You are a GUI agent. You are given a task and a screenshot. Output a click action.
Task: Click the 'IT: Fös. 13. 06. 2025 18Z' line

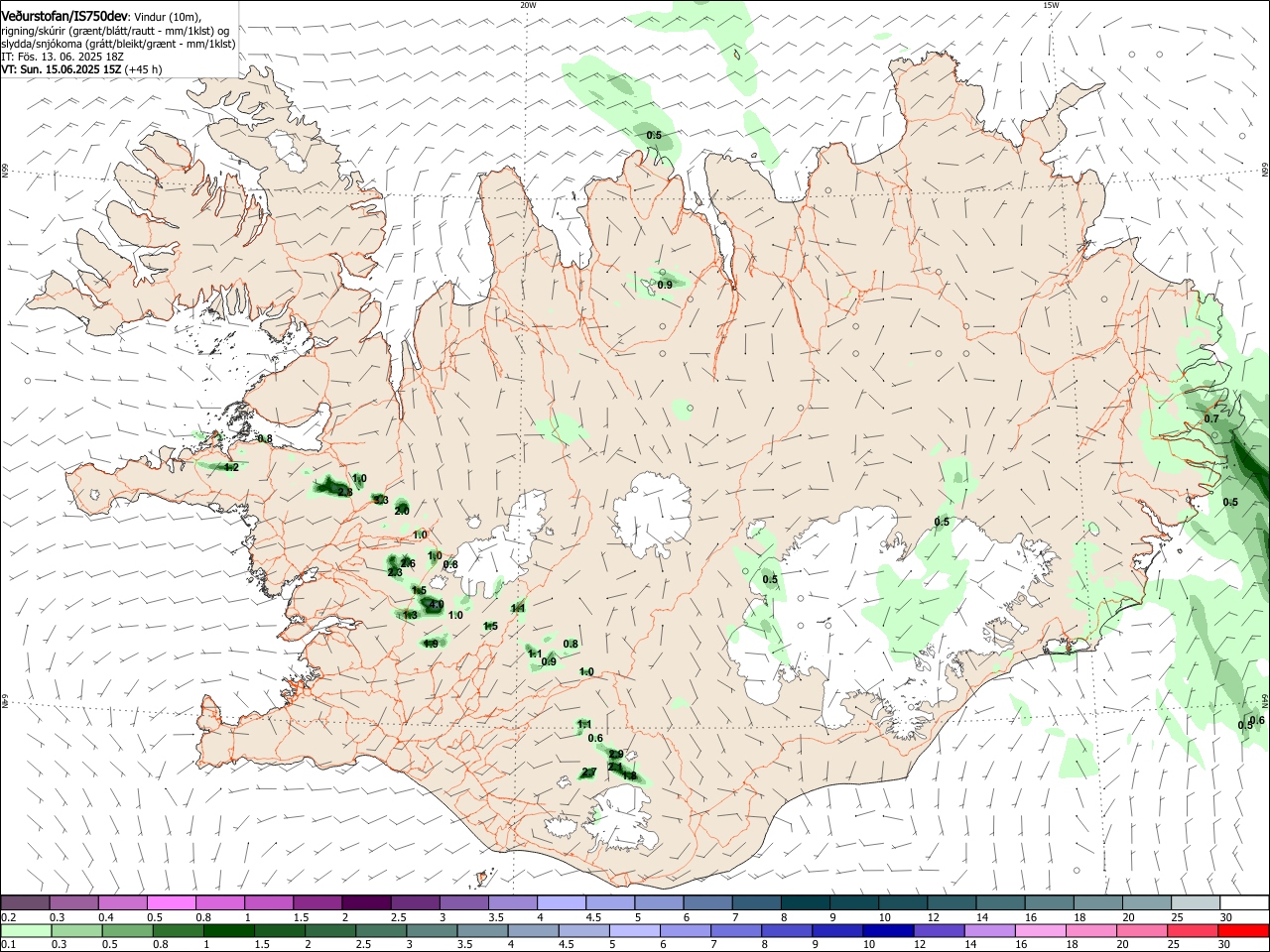[63, 57]
